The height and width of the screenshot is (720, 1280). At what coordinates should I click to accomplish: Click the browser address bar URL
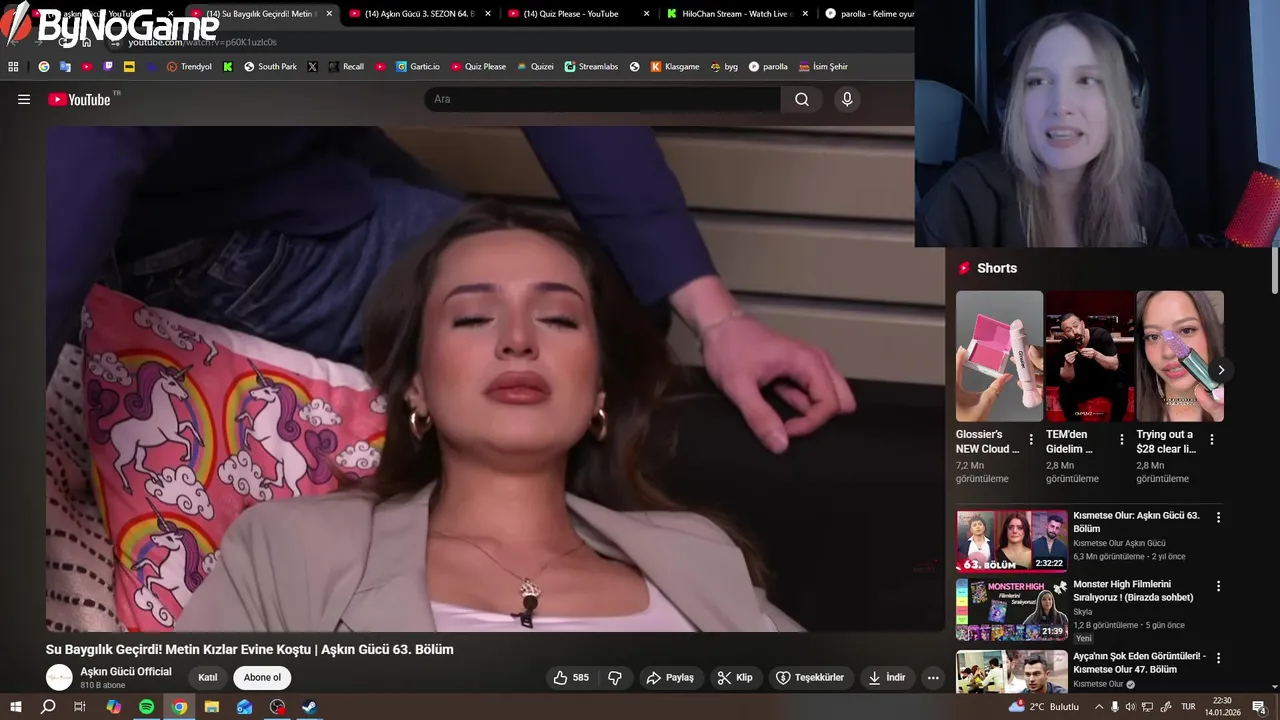202,42
